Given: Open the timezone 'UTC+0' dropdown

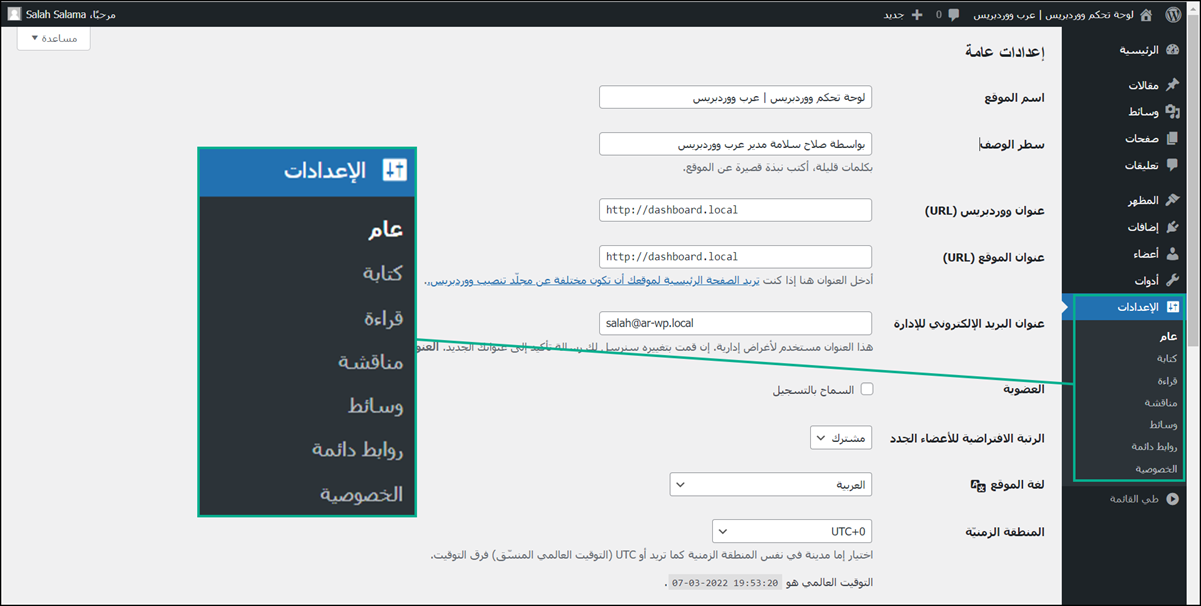Looking at the screenshot, I should coord(792,531).
